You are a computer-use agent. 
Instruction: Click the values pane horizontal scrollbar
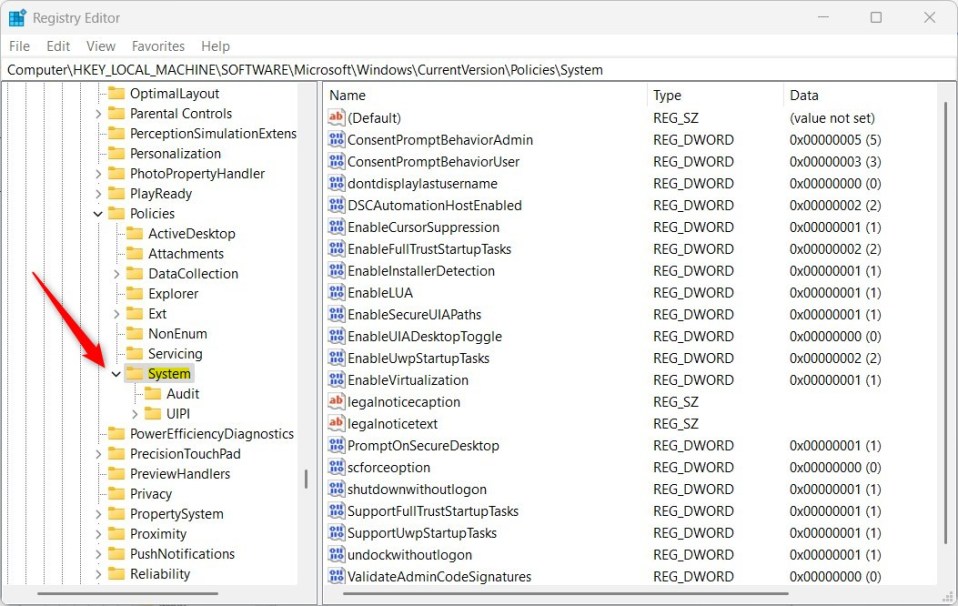click(565, 593)
